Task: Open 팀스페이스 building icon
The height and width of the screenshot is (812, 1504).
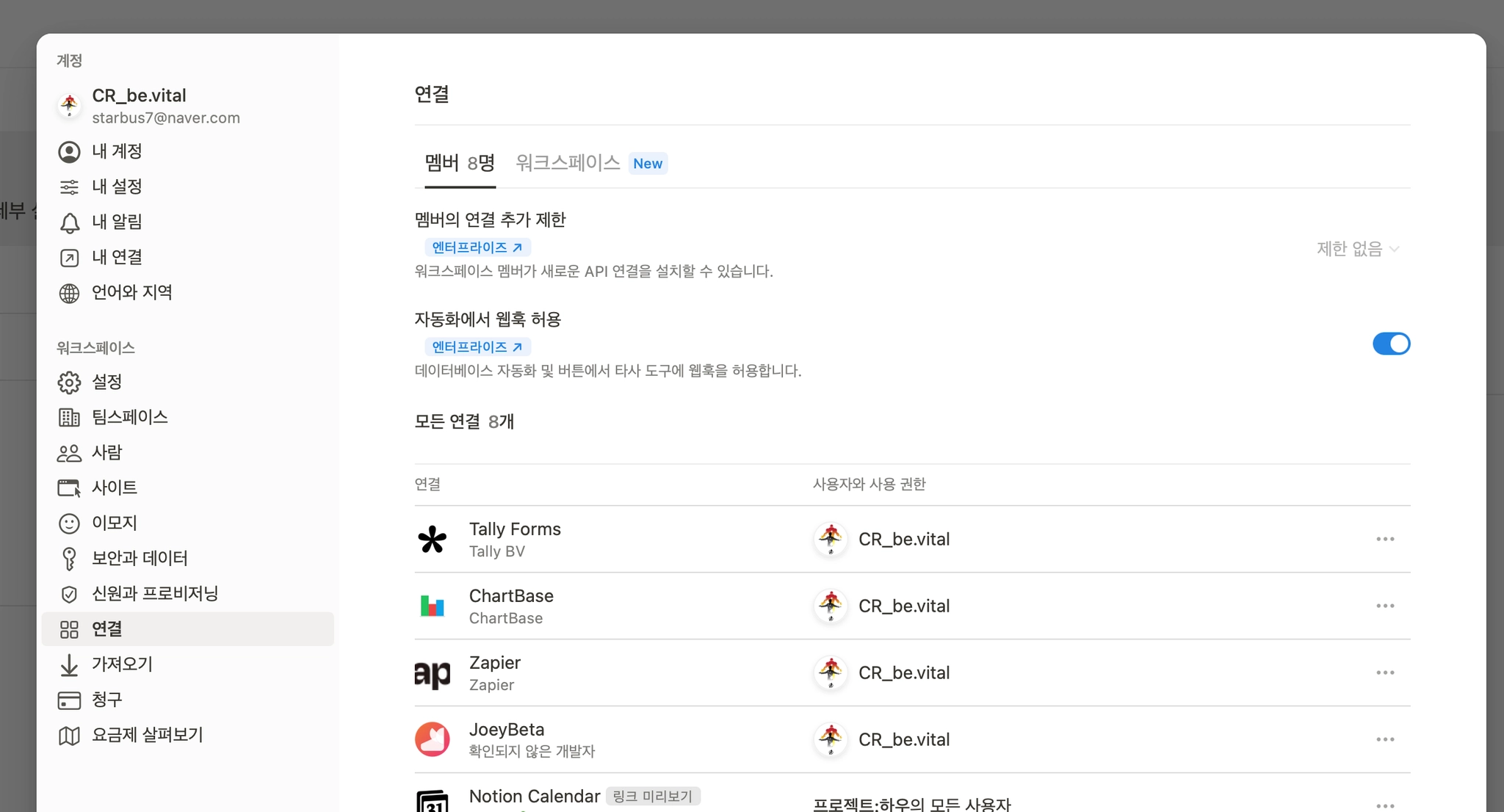Action: point(69,418)
